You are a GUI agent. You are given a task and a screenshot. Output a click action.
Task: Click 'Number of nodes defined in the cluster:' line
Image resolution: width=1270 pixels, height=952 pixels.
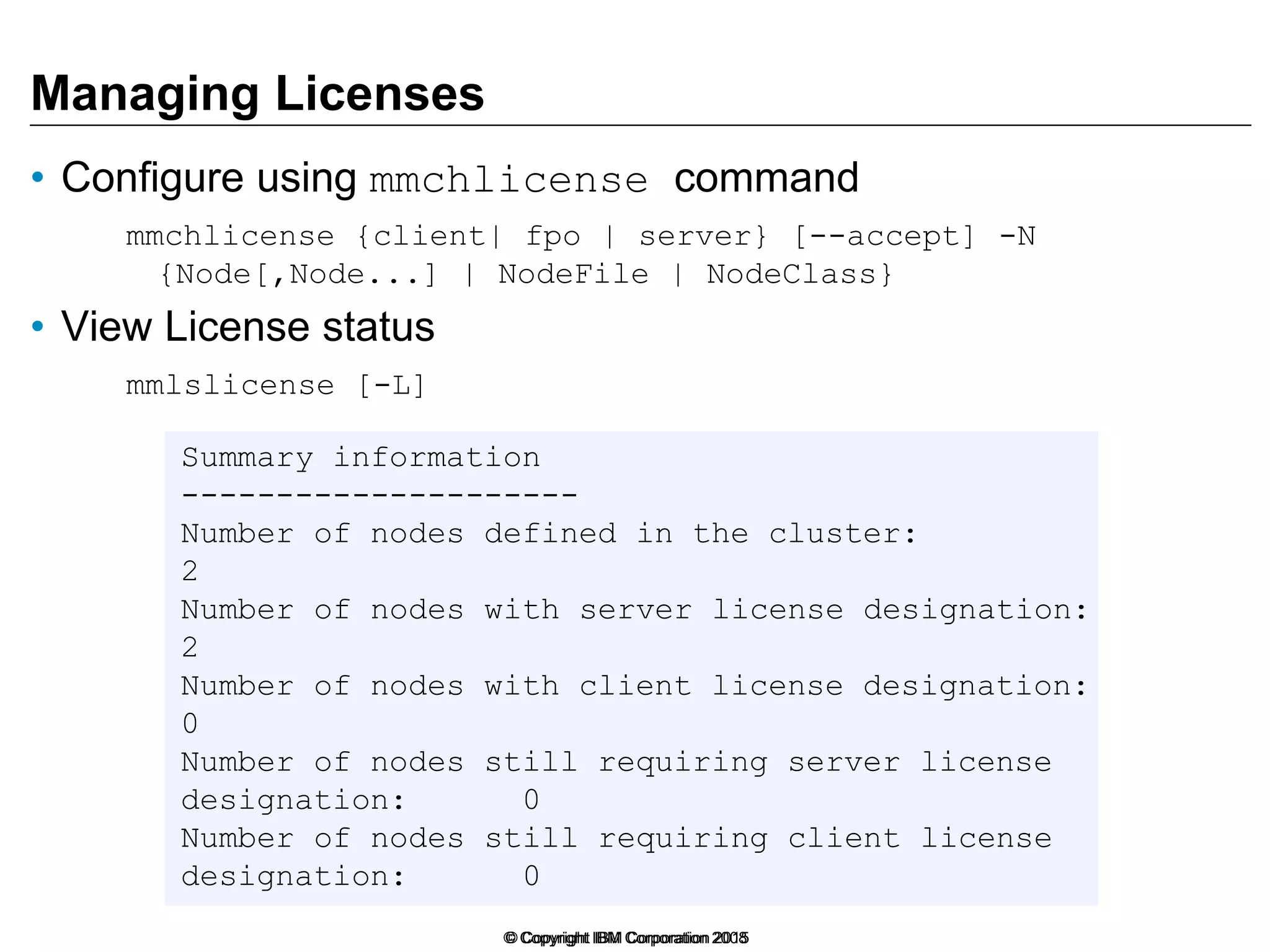[x=549, y=534]
